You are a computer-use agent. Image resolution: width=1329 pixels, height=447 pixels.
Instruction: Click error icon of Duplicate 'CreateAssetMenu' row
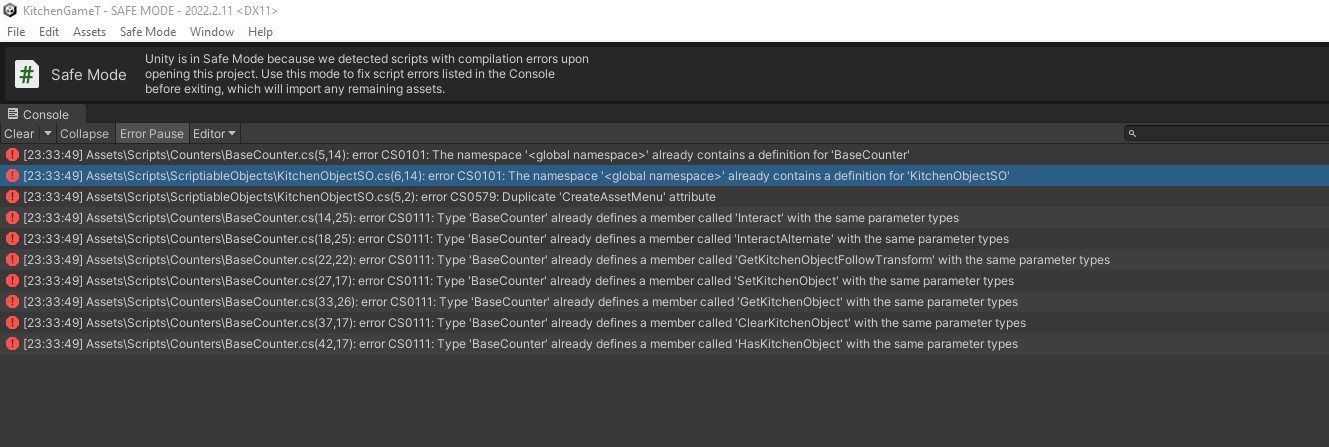click(x=13, y=197)
